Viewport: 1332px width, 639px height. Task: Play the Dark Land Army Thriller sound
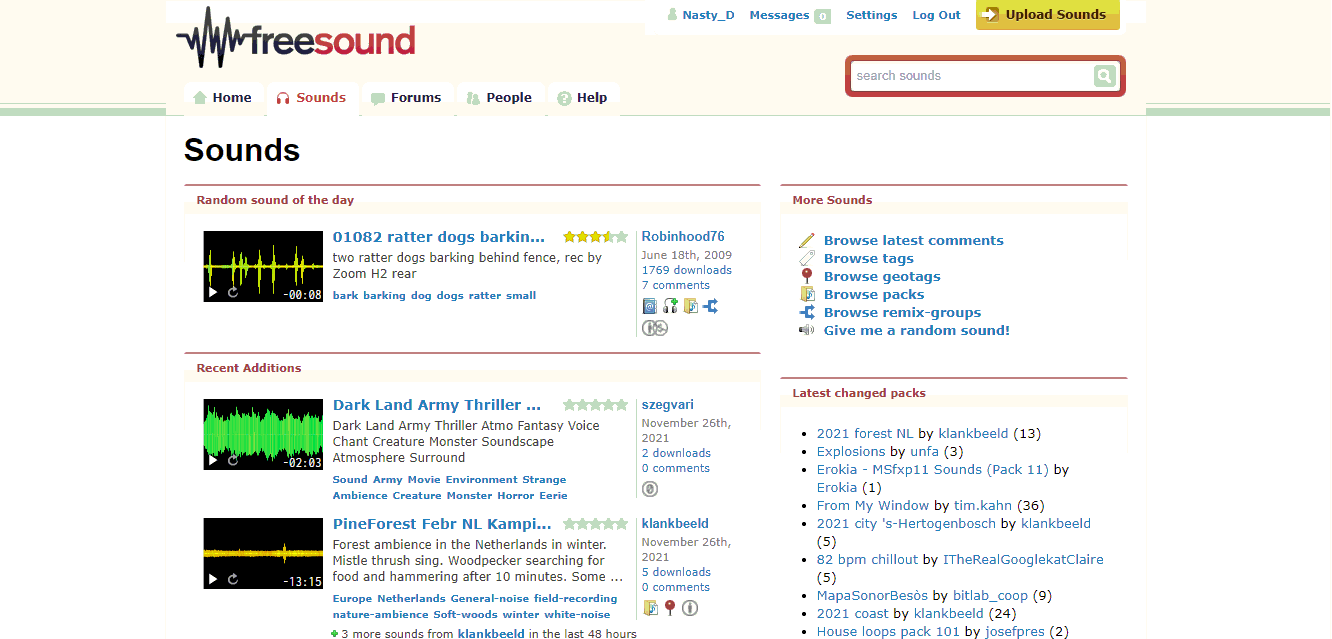tap(212, 460)
